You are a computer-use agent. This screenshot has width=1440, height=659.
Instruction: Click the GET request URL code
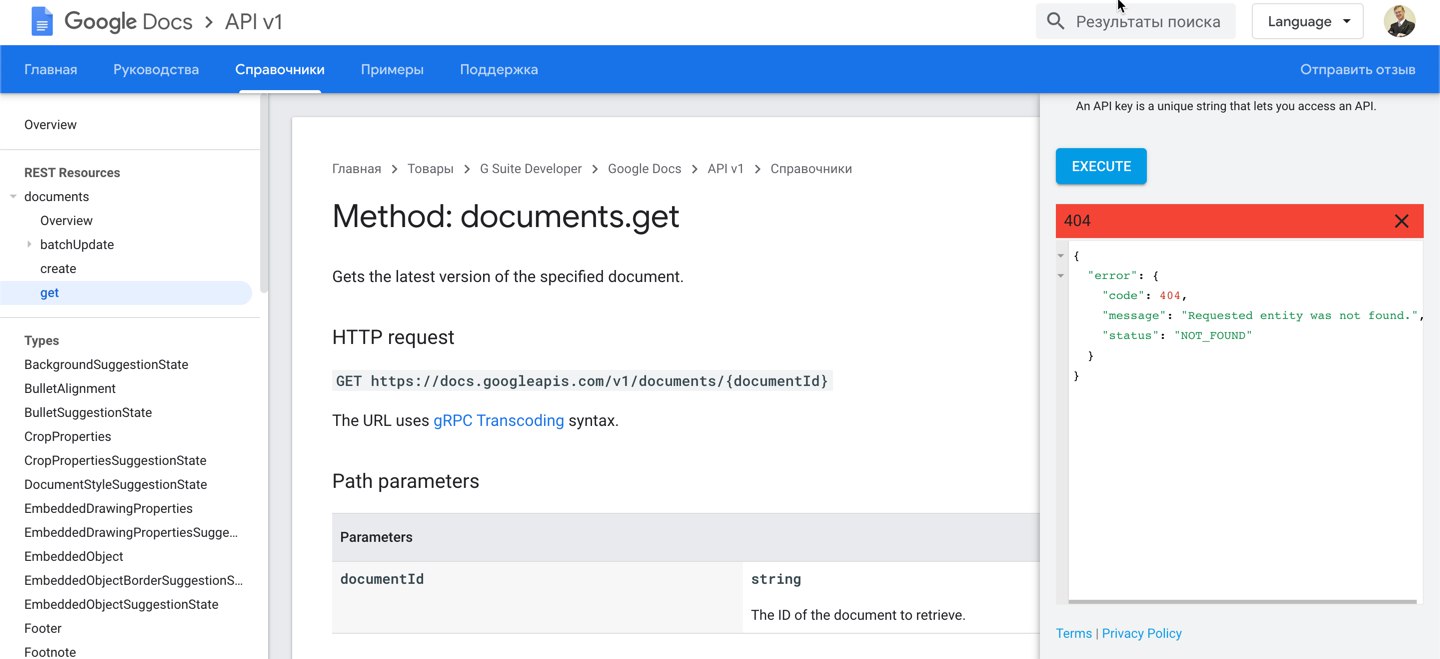point(582,381)
